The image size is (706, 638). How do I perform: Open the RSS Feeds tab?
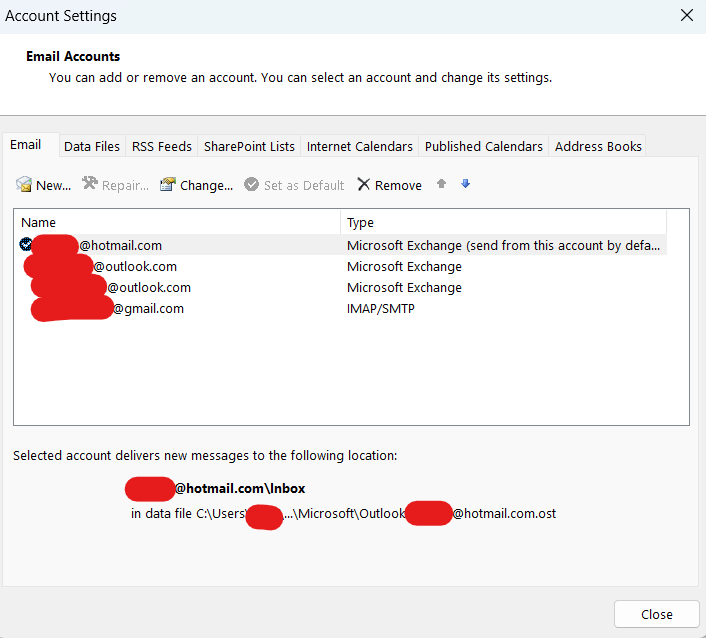point(162,146)
